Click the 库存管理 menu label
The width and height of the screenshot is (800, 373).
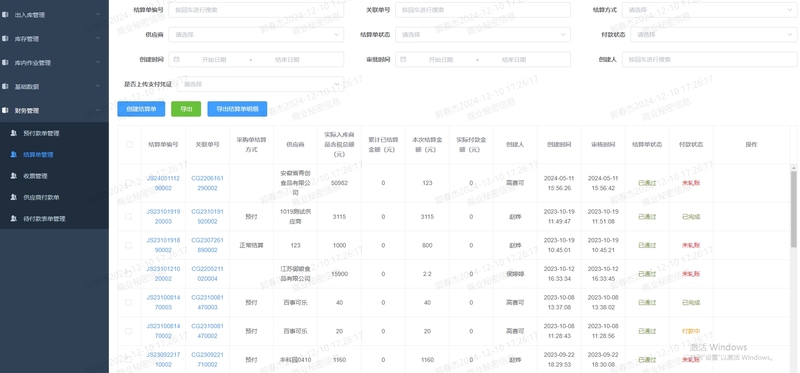(27, 39)
